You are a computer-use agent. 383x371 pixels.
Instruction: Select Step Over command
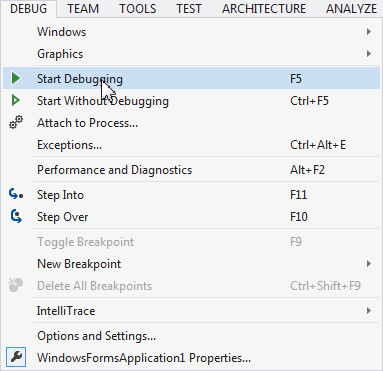tap(191, 217)
